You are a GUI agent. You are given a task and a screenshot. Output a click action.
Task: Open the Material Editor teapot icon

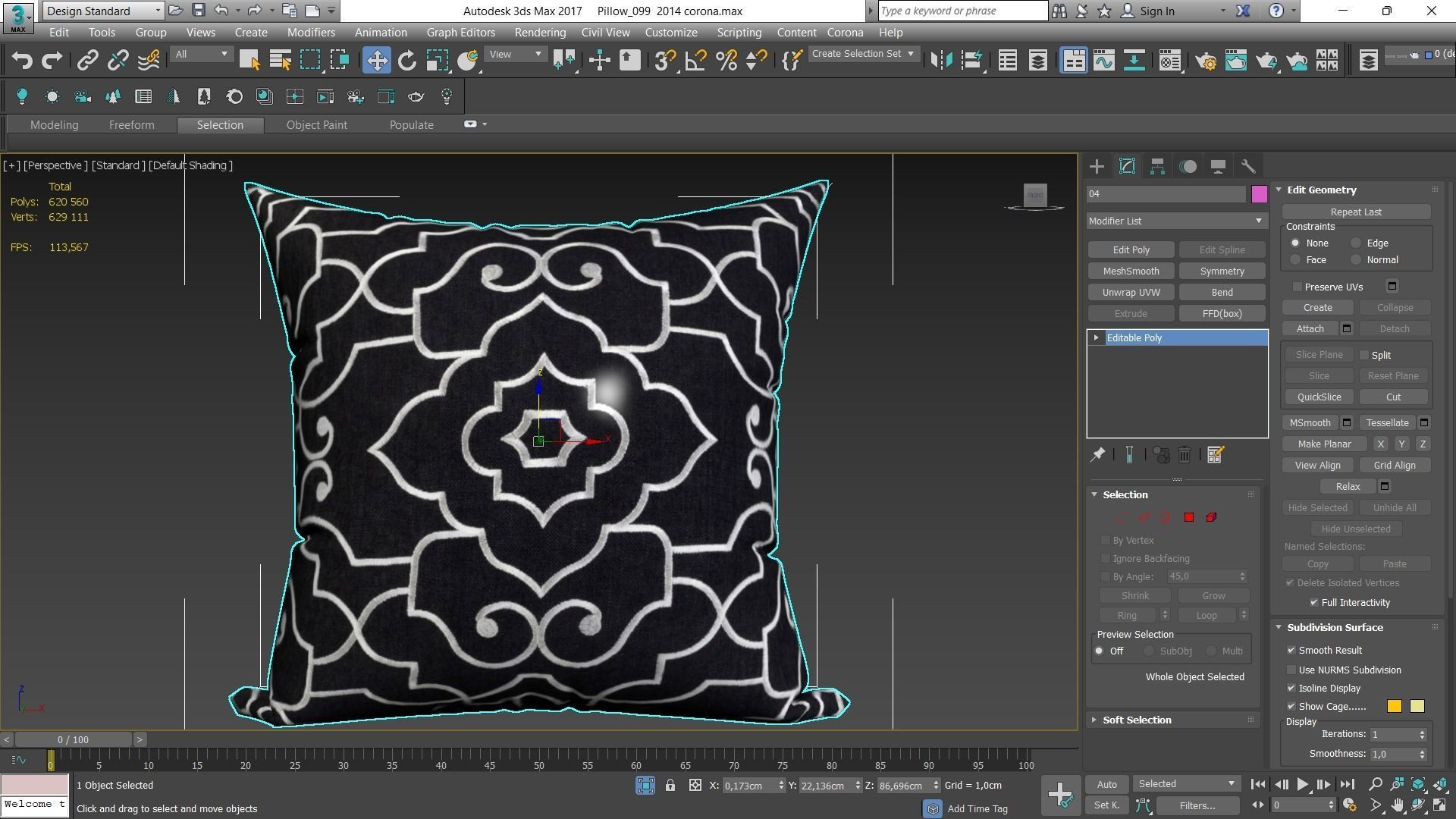1206,61
